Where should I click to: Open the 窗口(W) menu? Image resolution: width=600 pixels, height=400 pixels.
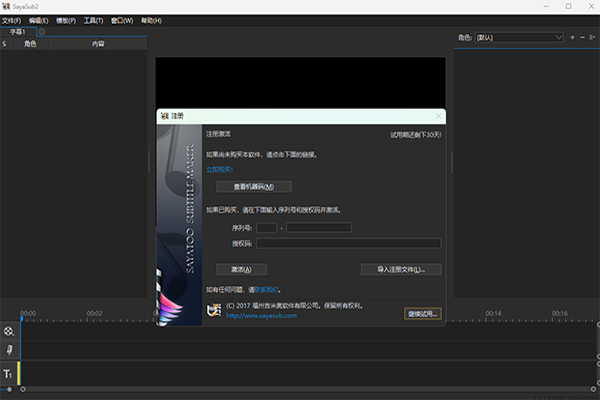coord(122,21)
